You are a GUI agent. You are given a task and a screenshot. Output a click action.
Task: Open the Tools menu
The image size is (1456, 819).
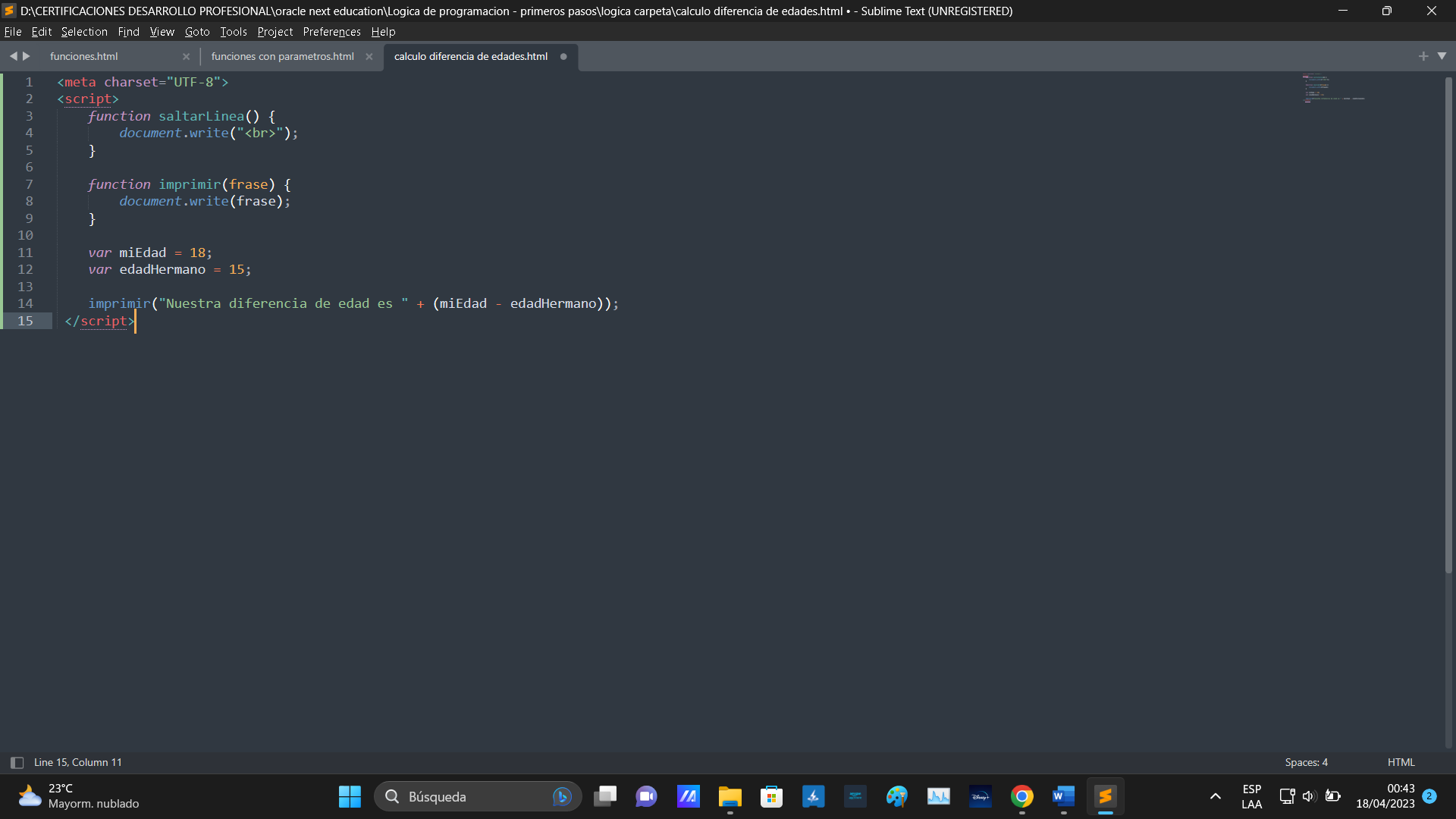(x=234, y=32)
